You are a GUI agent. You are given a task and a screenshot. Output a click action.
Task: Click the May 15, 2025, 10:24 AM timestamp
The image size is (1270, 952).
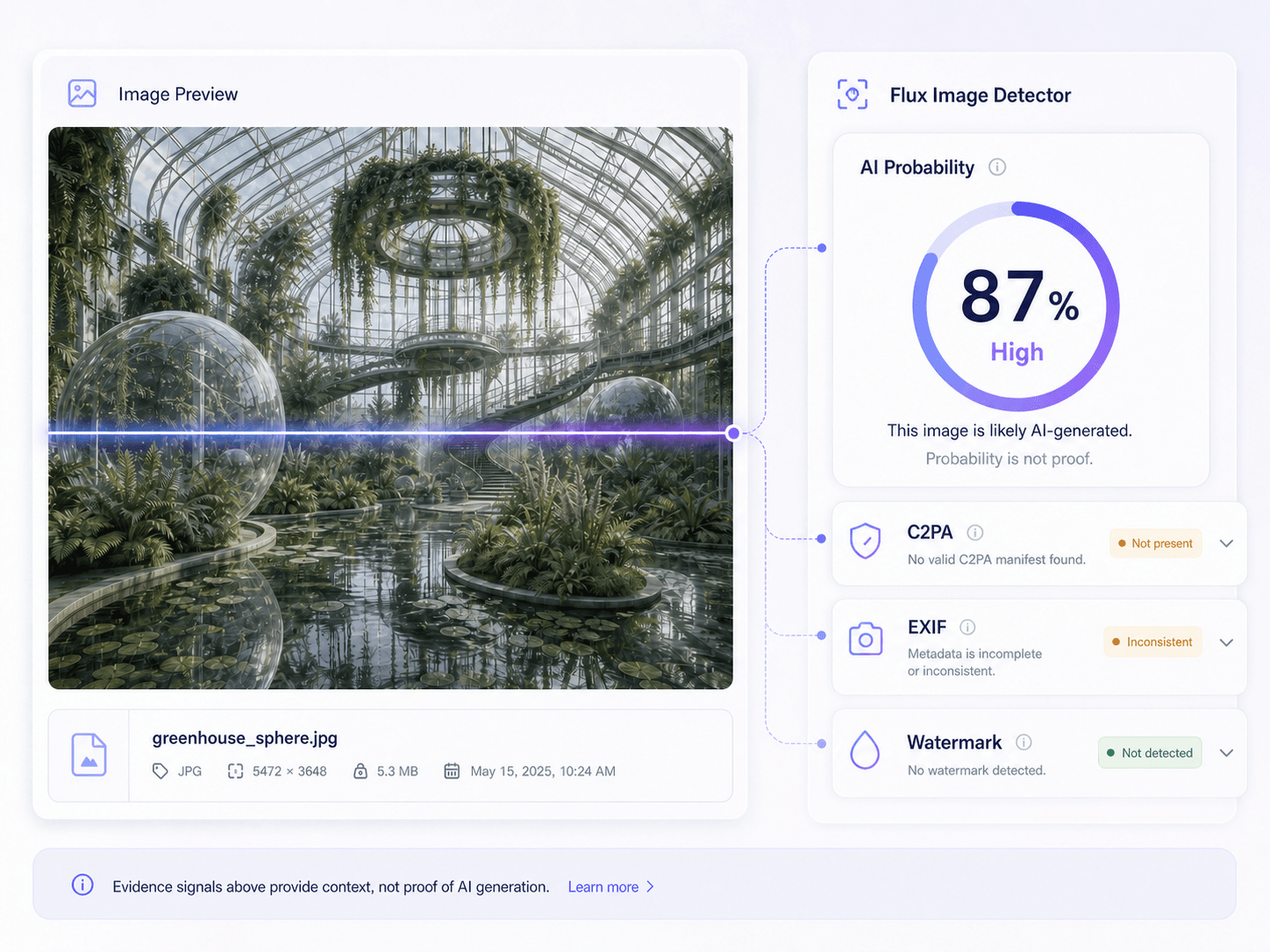pos(543,771)
